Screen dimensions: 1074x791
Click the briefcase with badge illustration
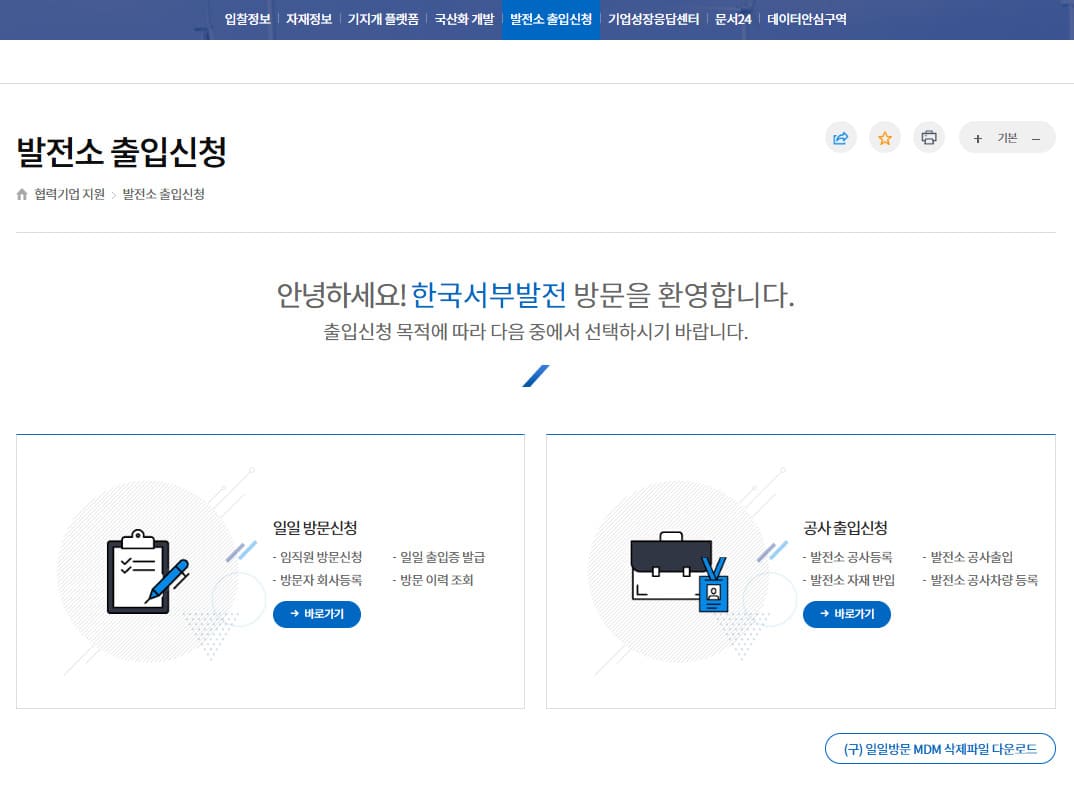679,571
